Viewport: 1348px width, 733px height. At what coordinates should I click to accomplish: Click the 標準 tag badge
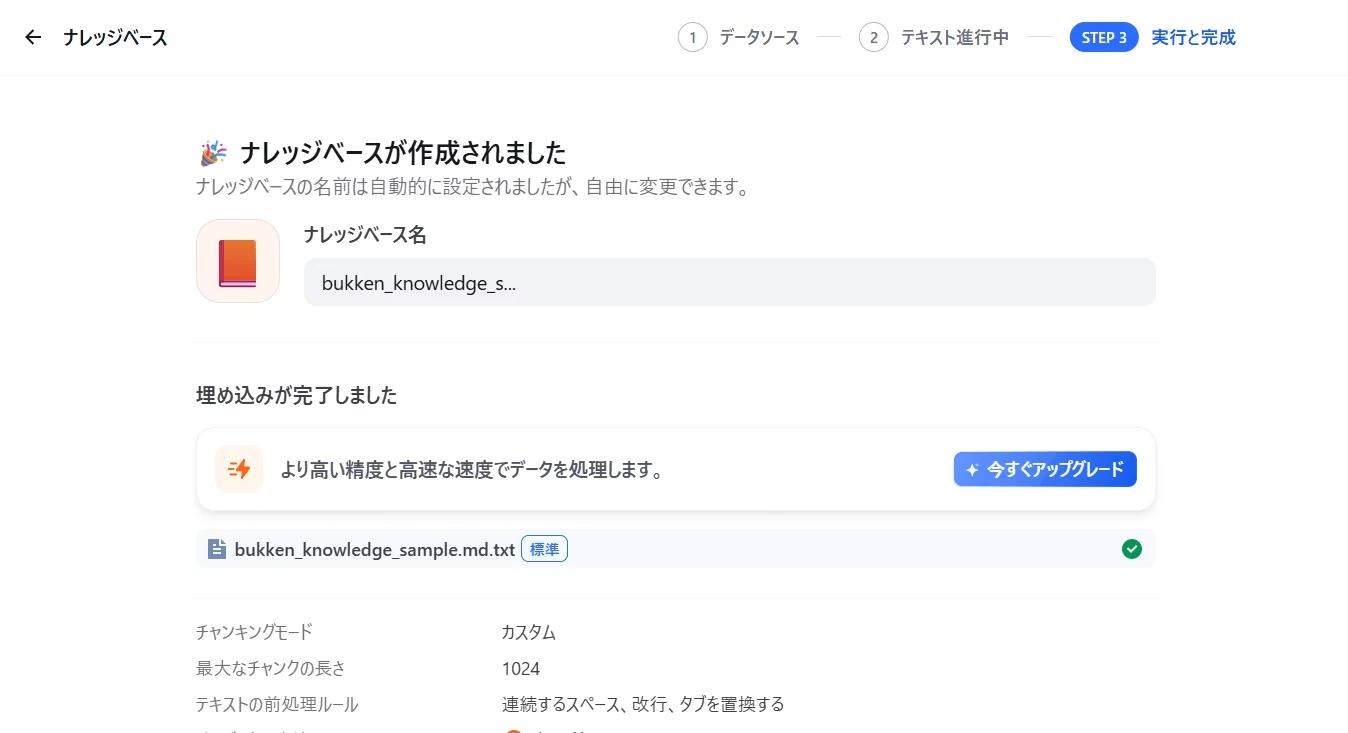pos(544,549)
